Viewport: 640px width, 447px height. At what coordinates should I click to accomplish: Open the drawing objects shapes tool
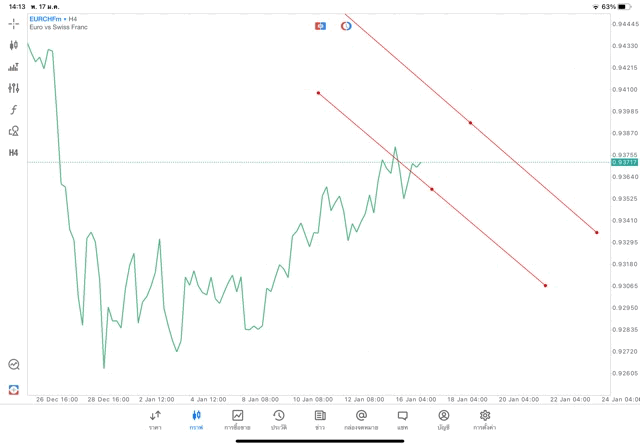click(x=14, y=131)
